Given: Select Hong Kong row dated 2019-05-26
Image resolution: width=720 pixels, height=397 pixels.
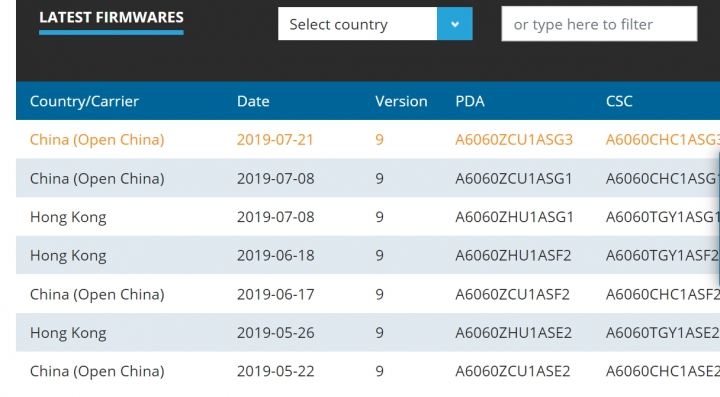Looking at the screenshot, I should click(x=368, y=332).
